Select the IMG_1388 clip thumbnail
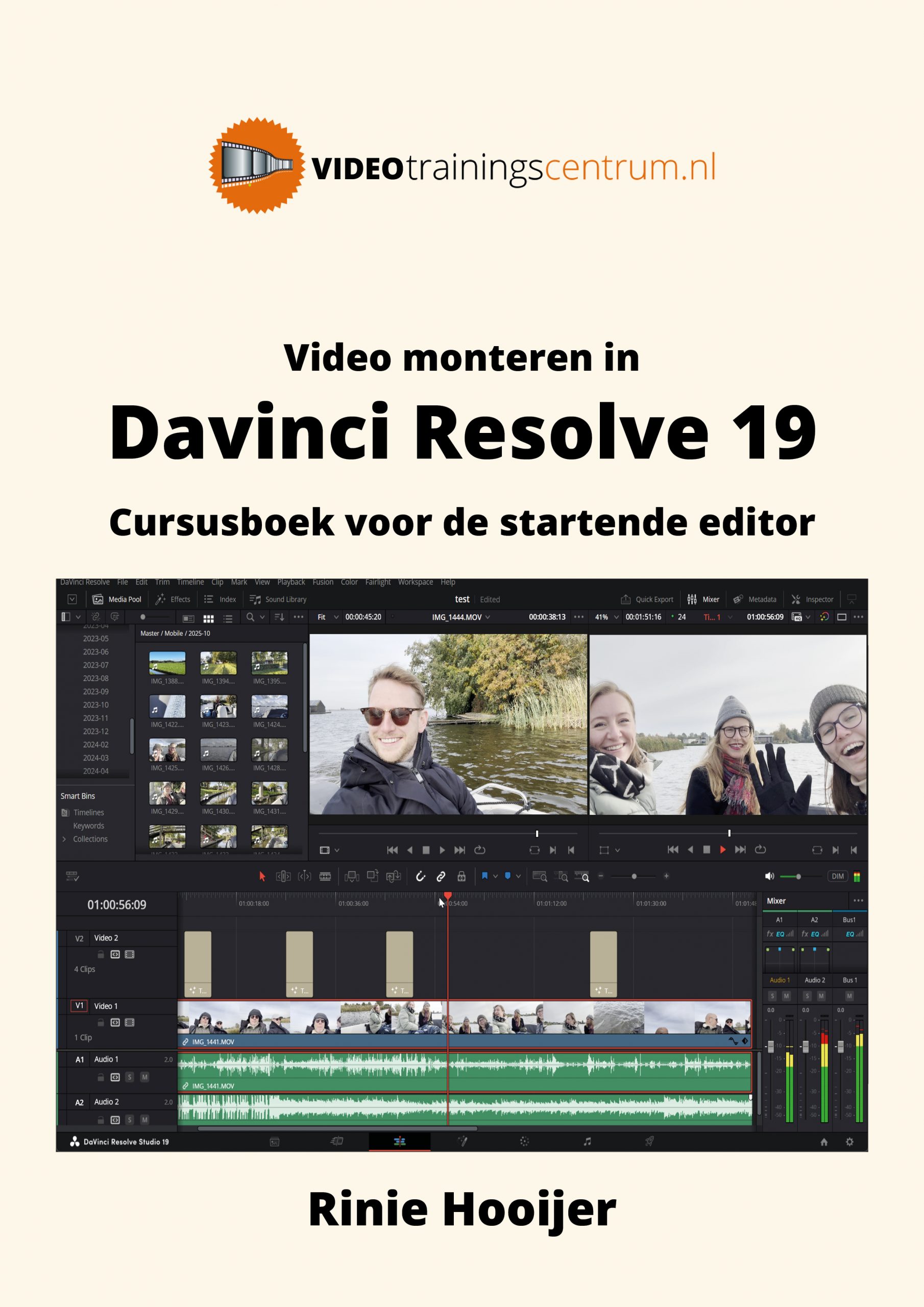Viewport: 924px width, 1307px height. tap(167, 663)
